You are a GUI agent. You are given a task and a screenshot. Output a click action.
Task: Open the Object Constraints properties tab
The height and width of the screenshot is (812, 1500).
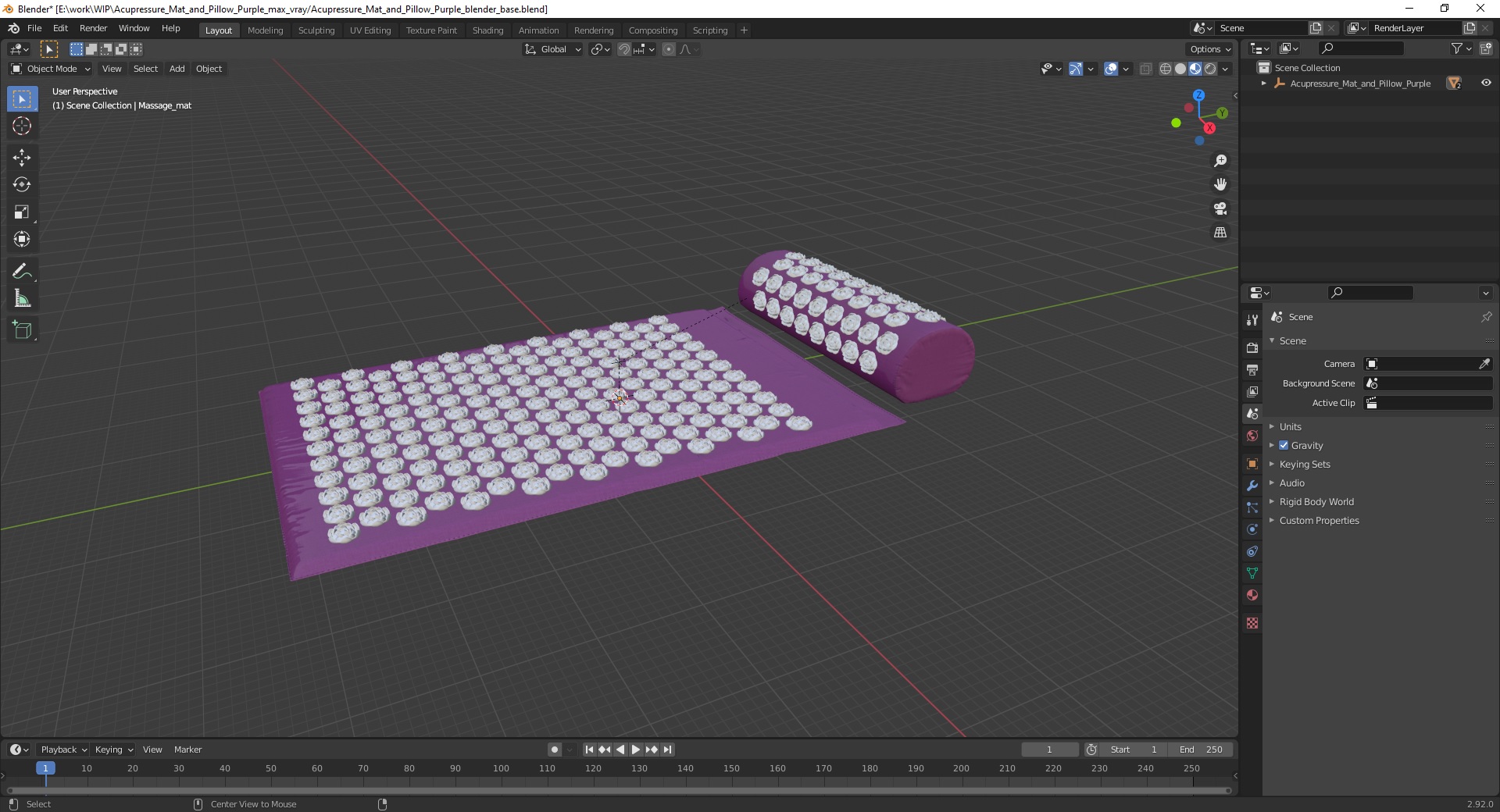click(x=1252, y=551)
